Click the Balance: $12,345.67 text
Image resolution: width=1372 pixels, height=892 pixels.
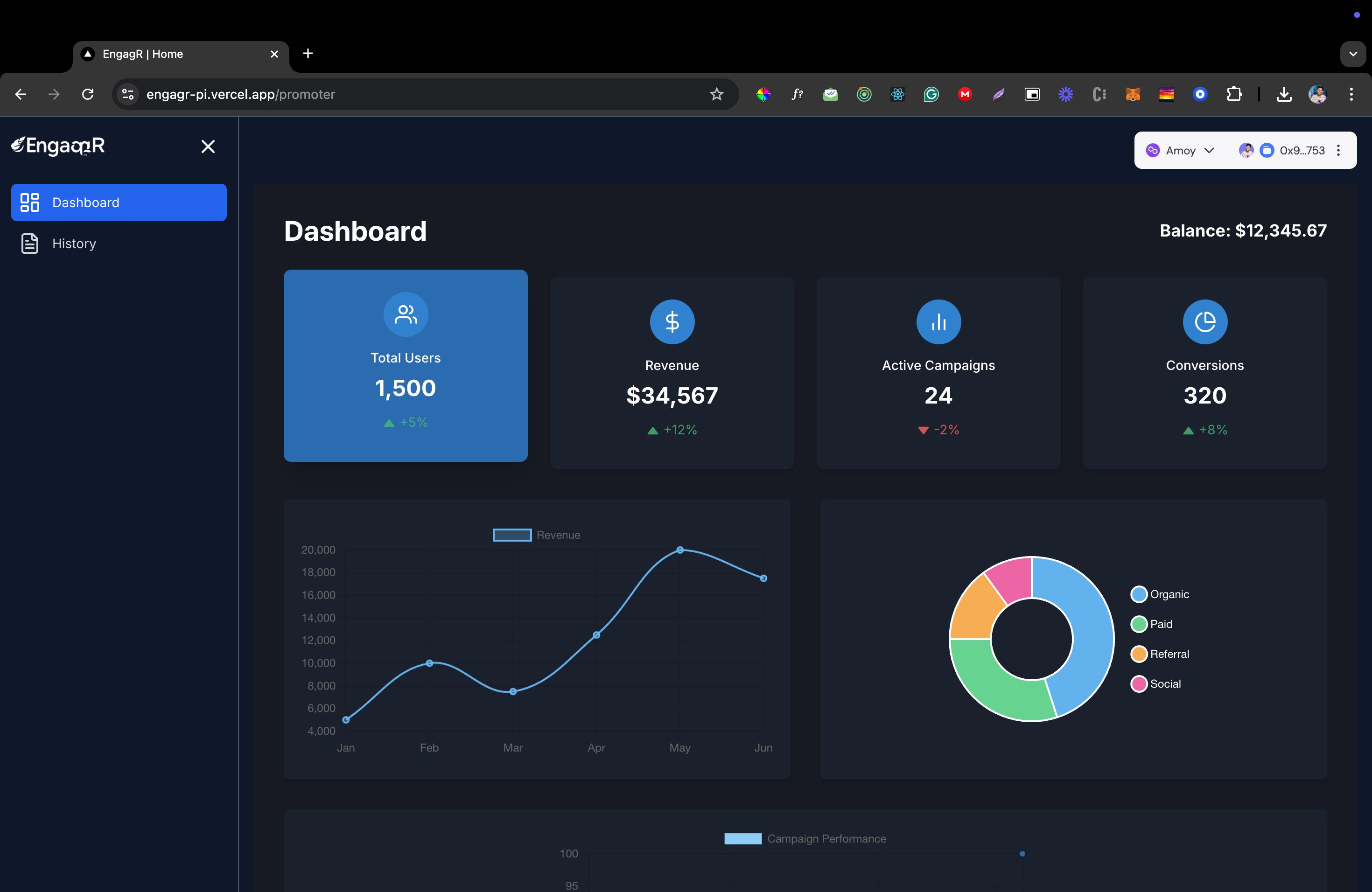pos(1243,230)
